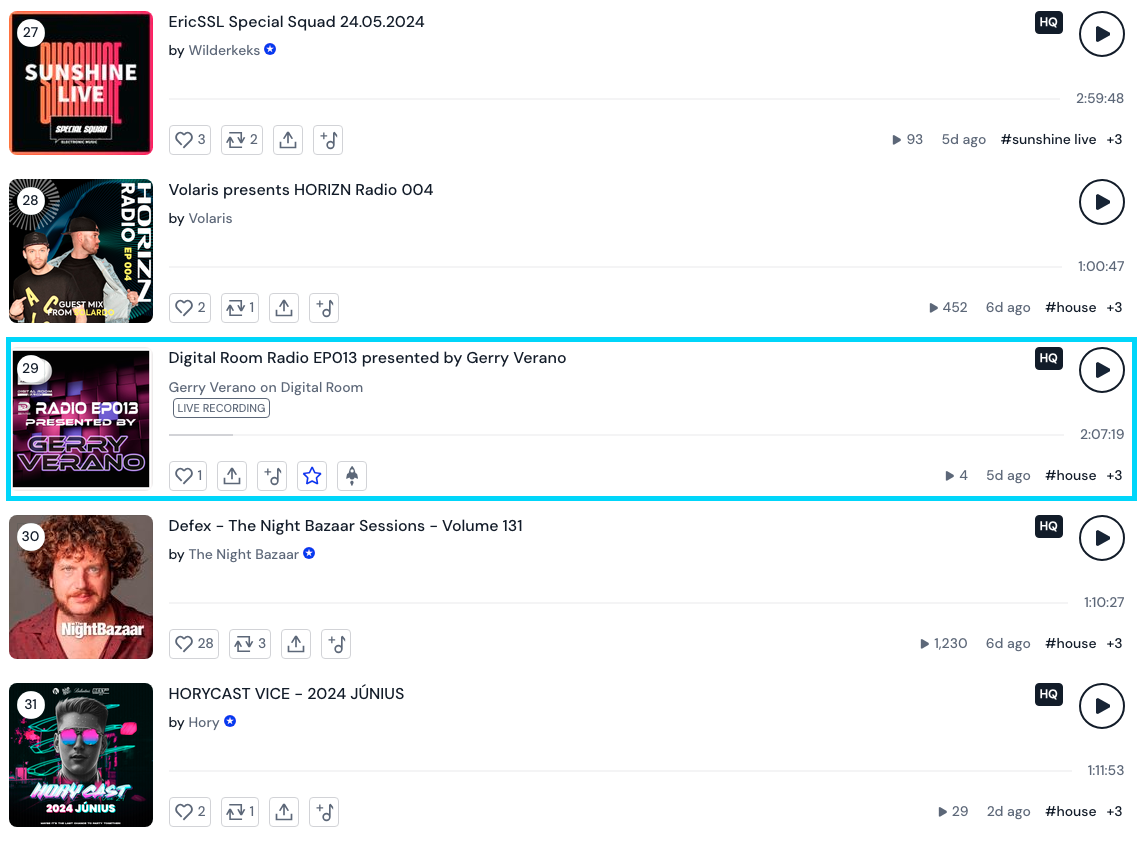Open the Digital Room Radio EP013 title link
Screen dimensions: 1144x844
click(367, 357)
